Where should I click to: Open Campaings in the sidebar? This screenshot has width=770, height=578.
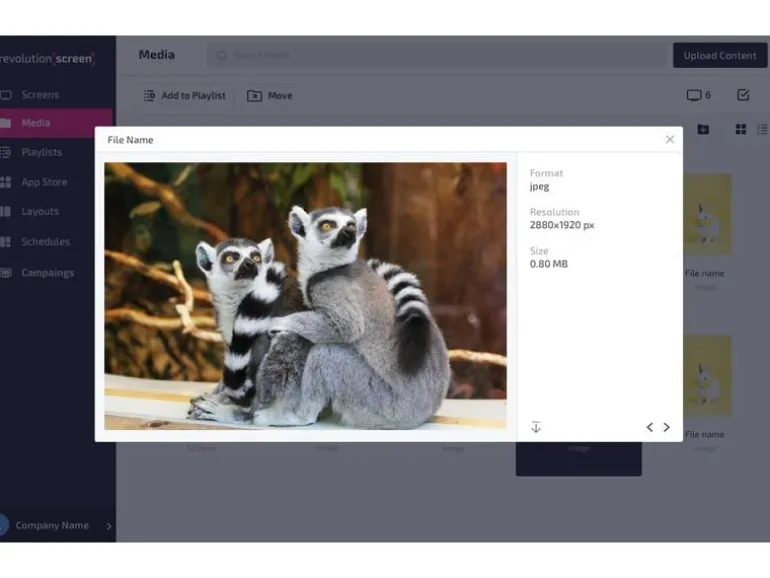point(48,273)
